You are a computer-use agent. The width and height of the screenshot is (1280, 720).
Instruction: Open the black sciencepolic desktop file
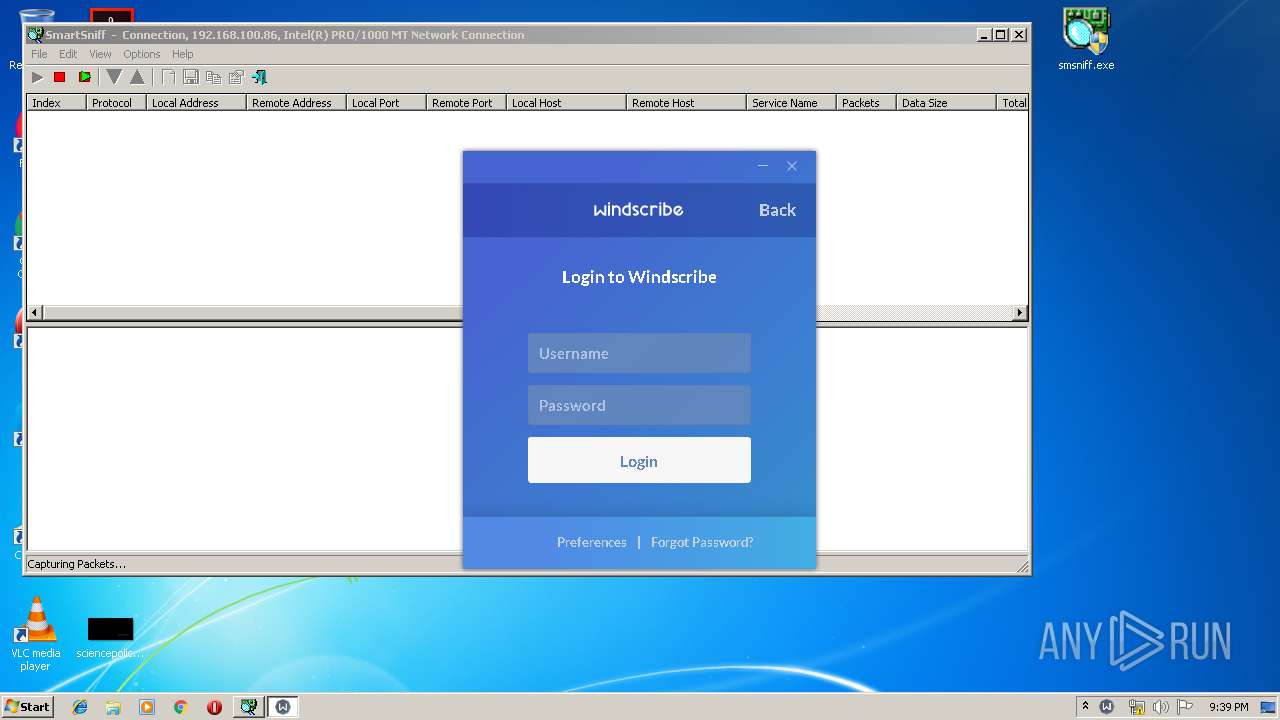tap(110, 638)
